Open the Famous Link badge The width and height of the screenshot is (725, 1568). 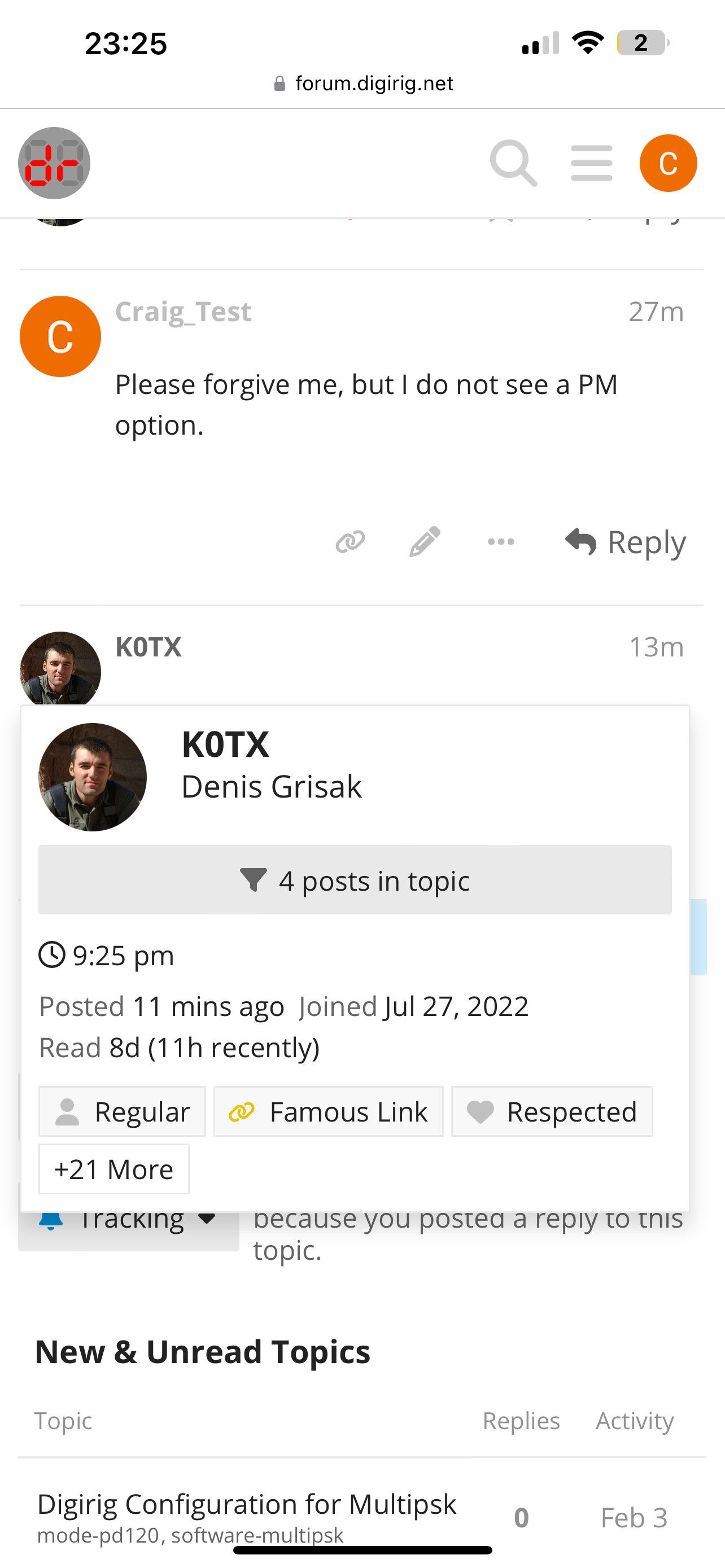pos(328,1111)
